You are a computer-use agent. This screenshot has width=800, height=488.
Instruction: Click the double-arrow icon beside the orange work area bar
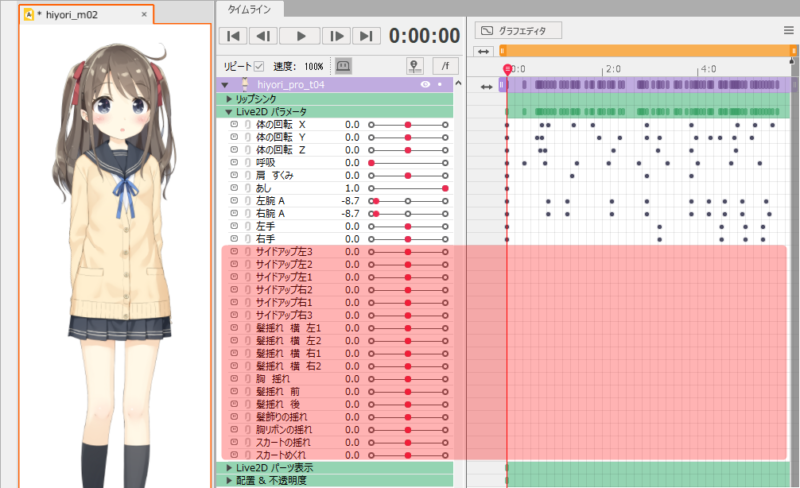tap(483, 52)
